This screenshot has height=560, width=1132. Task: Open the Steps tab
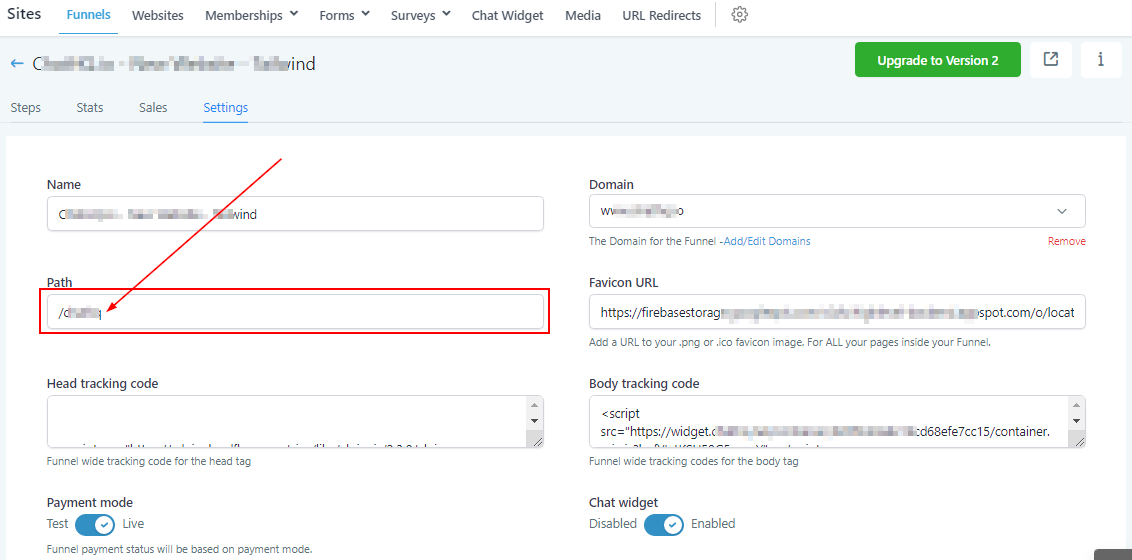[25, 107]
